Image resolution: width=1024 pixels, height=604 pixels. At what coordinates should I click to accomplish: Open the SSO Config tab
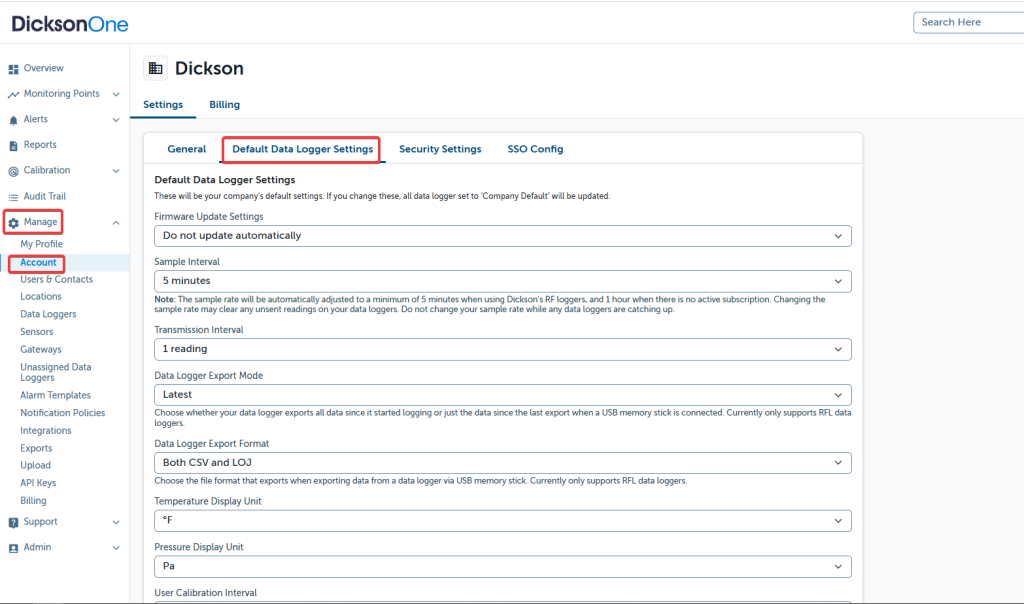535,149
